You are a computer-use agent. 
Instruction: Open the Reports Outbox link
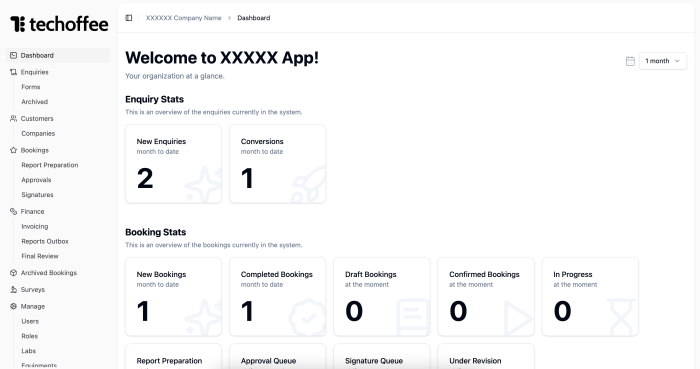point(45,241)
